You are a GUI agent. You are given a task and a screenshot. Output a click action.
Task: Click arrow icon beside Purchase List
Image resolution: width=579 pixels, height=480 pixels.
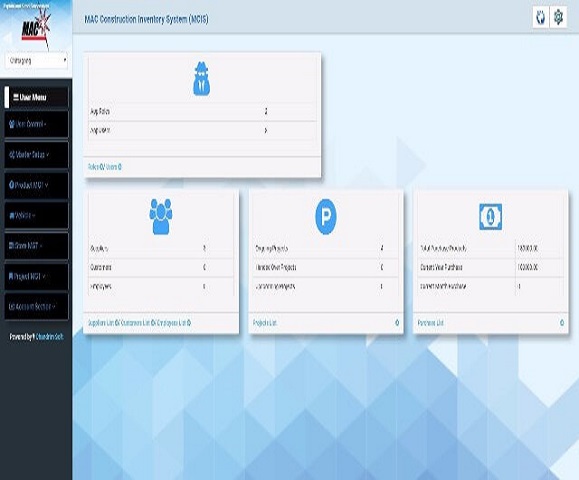click(x=562, y=323)
